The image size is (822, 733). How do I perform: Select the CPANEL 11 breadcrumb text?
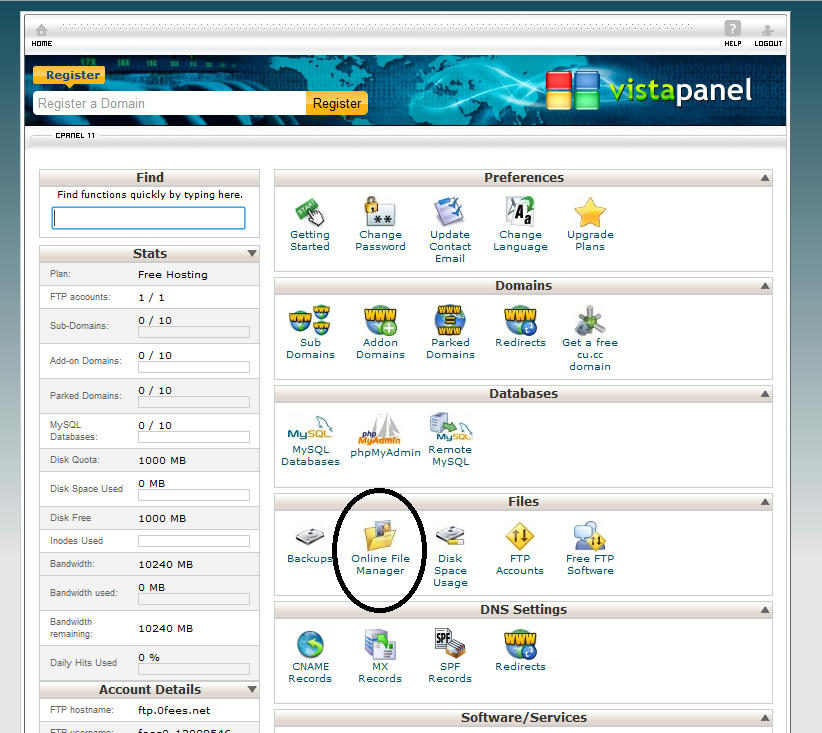pos(75,135)
